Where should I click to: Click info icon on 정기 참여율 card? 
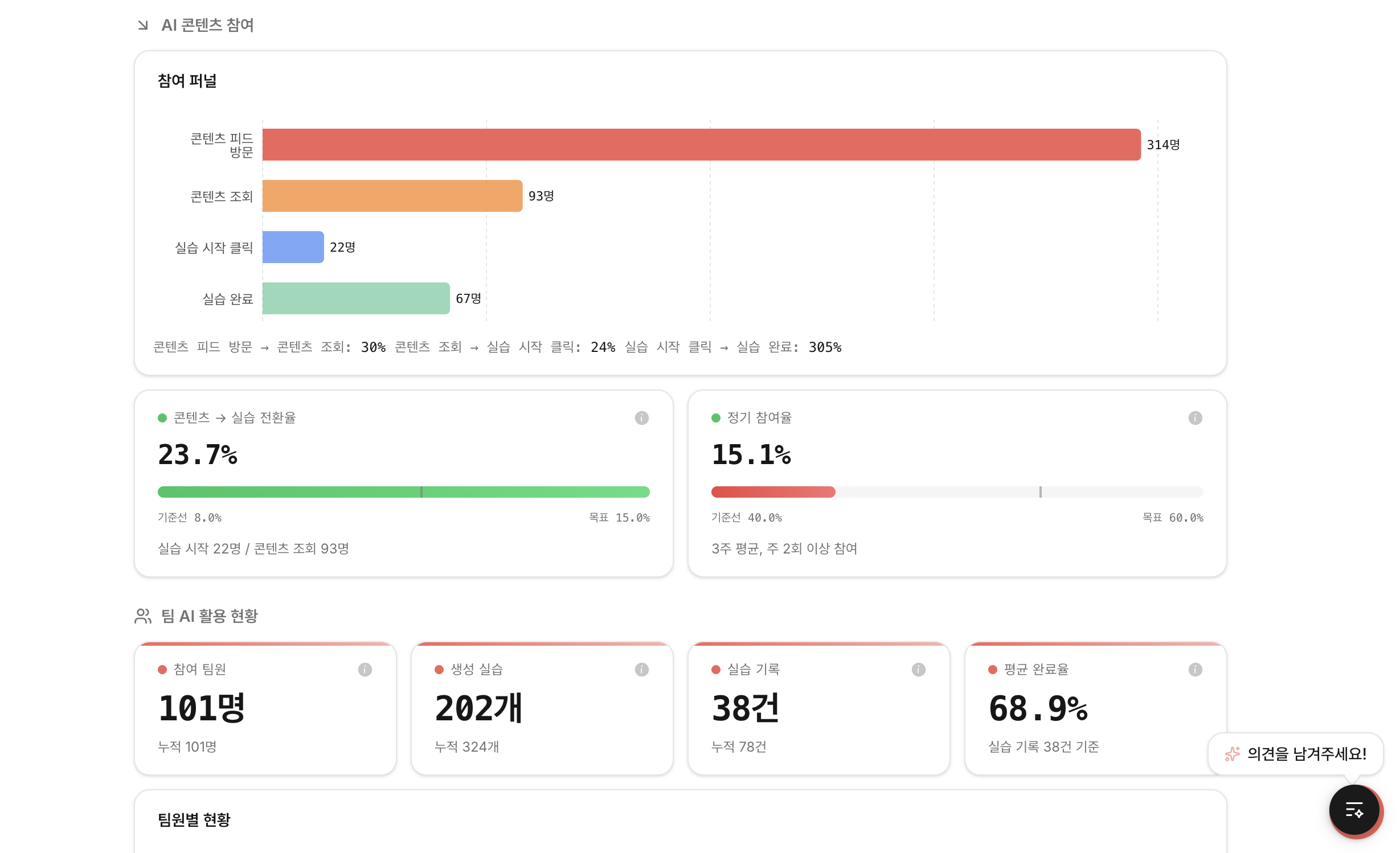tap(1195, 418)
